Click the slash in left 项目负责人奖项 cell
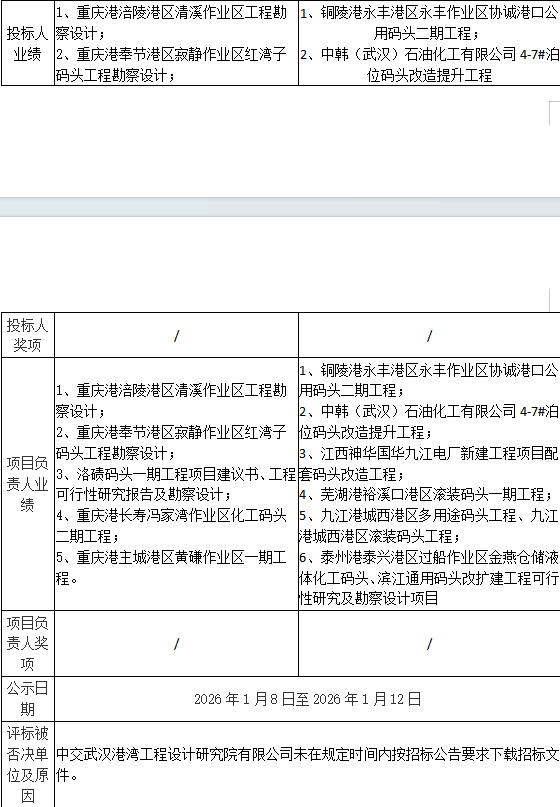Image resolution: width=560 pixels, height=807 pixels. [176, 644]
